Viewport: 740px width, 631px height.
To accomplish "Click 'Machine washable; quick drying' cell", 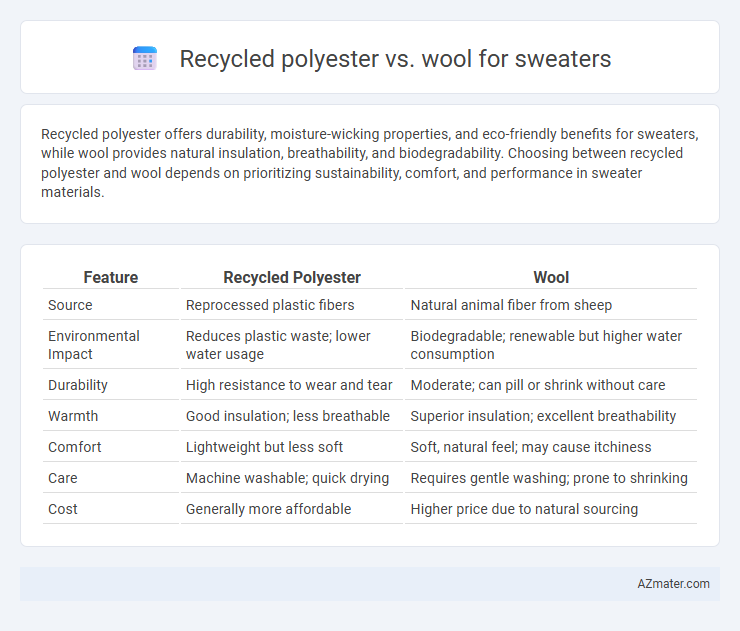I will point(287,478).
